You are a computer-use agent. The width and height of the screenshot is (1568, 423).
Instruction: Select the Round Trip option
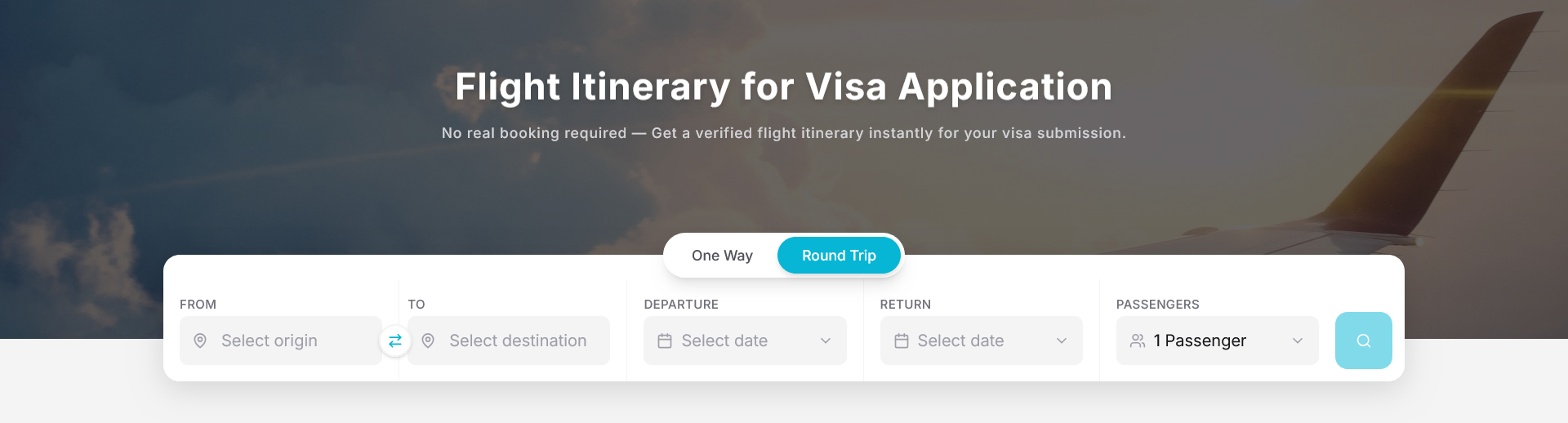[839, 256]
